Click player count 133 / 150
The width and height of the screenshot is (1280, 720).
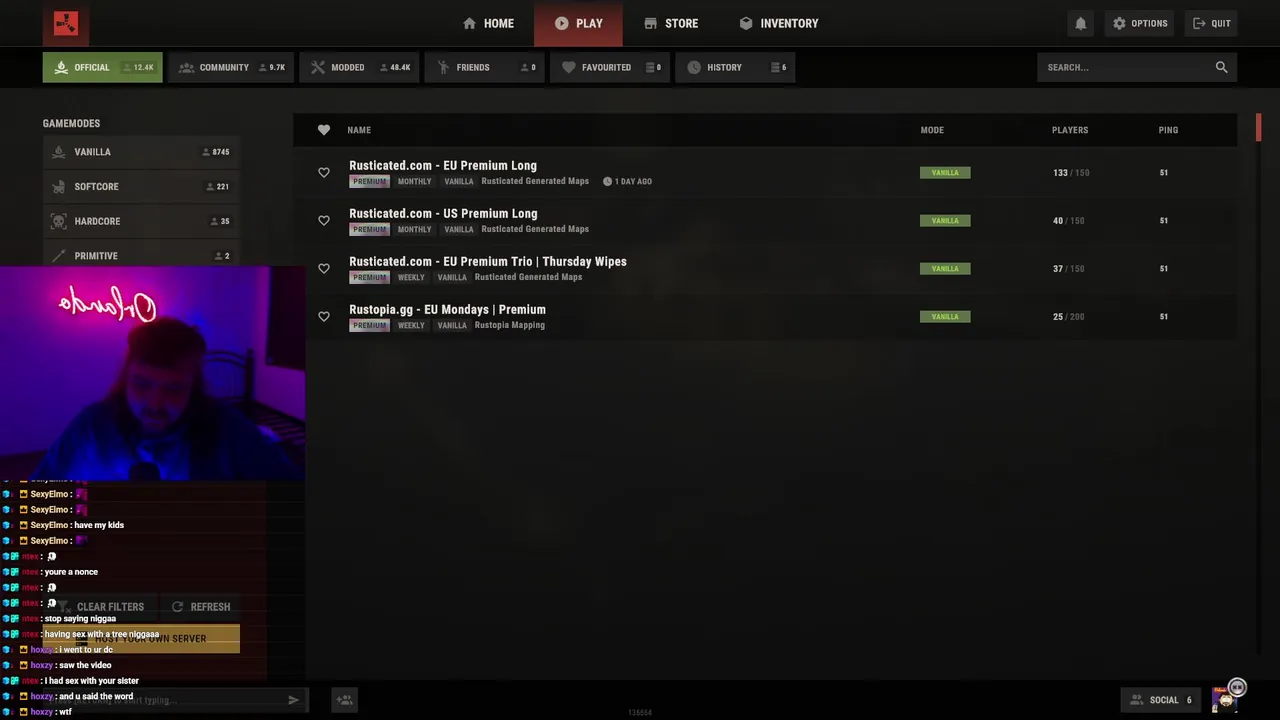pos(1070,173)
